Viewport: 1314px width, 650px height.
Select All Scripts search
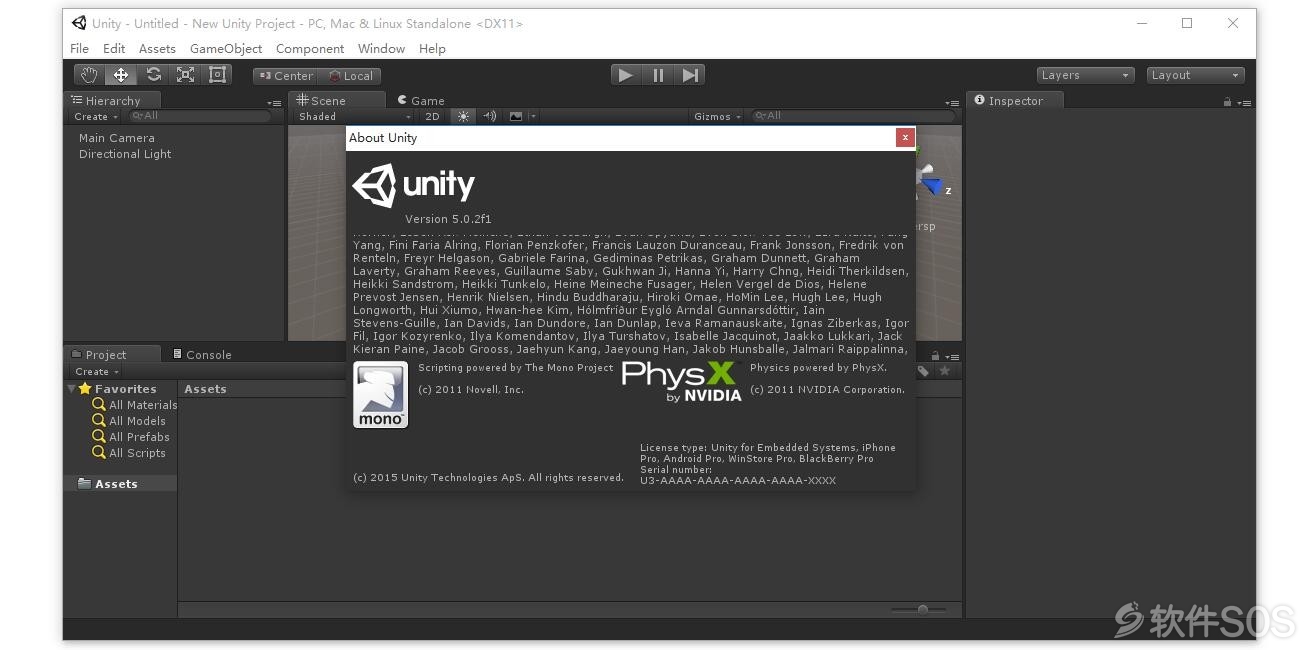[129, 453]
